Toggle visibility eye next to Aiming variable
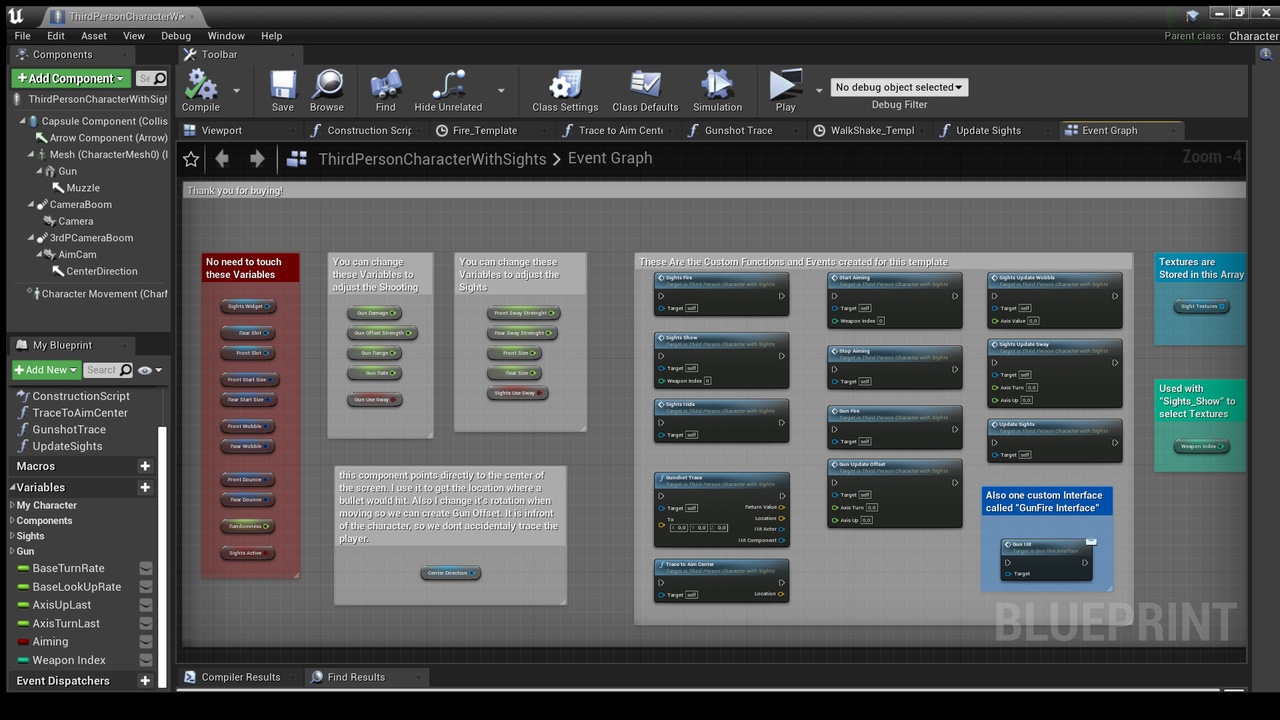1280x720 pixels. coord(146,642)
